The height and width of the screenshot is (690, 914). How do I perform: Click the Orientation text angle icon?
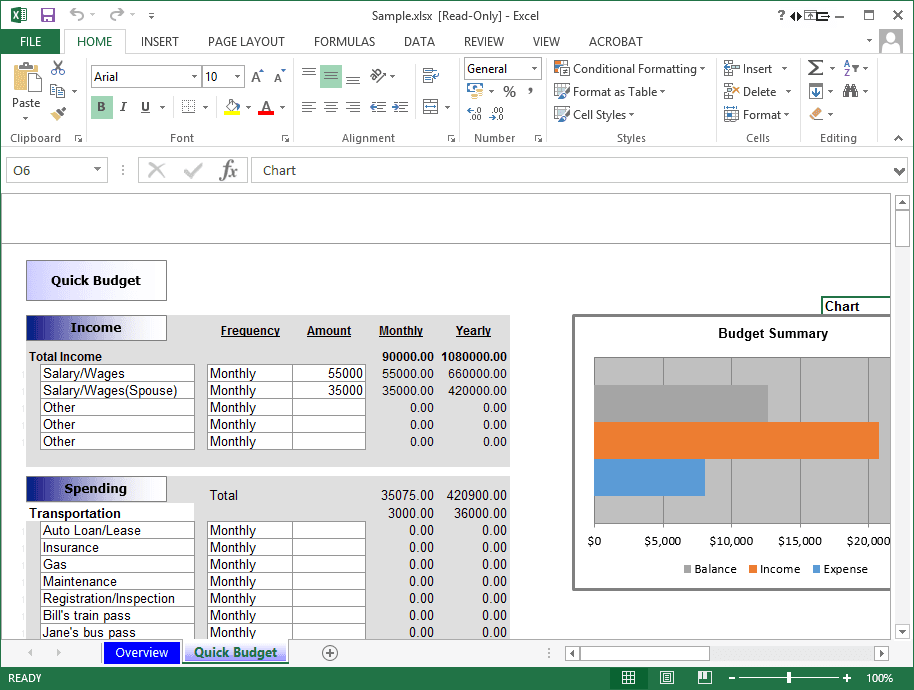378,76
